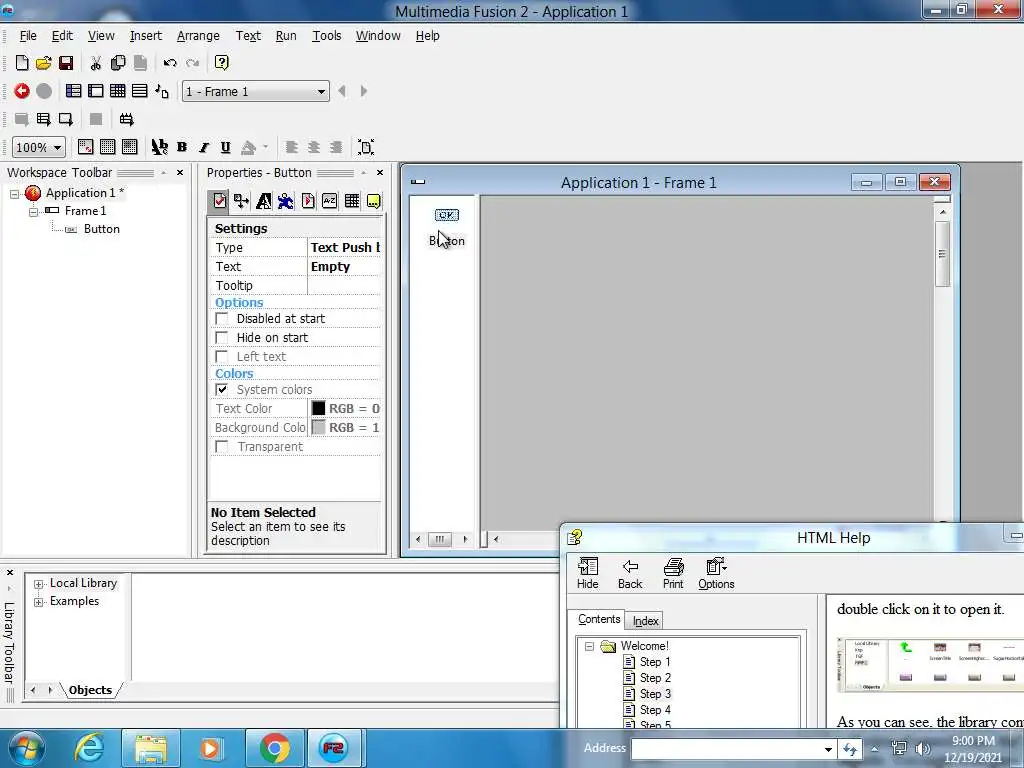The width and height of the screenshot is (1024, 768).
Task: Click the Text Color black swatch
Action: (x=319, y=408)
